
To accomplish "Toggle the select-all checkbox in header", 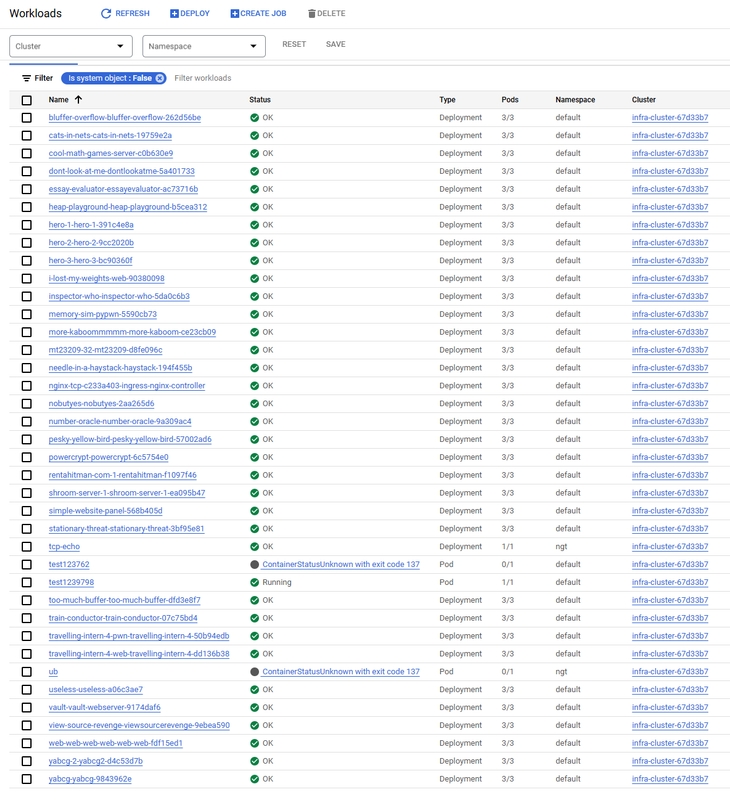I will click(27, 100).
